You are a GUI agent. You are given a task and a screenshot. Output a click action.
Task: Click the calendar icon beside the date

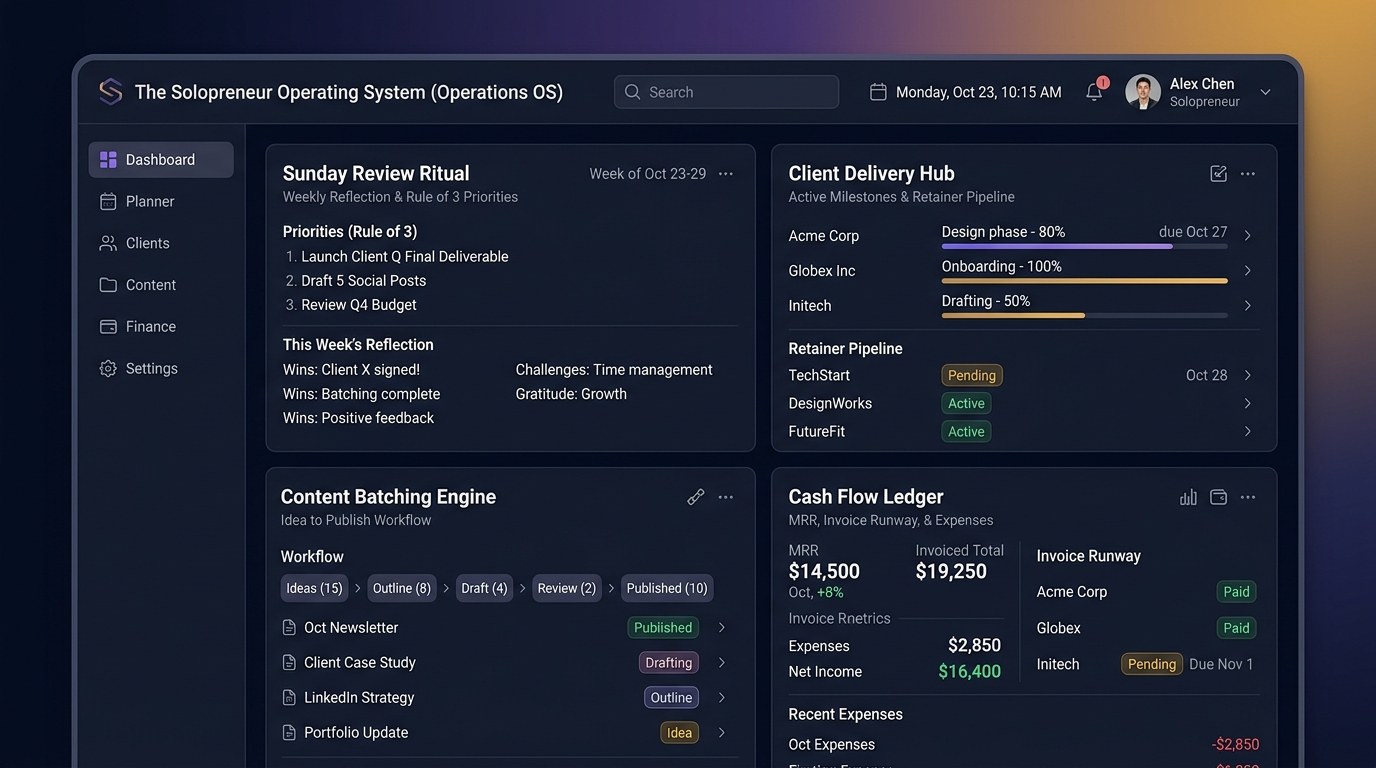tap(878, 92)
